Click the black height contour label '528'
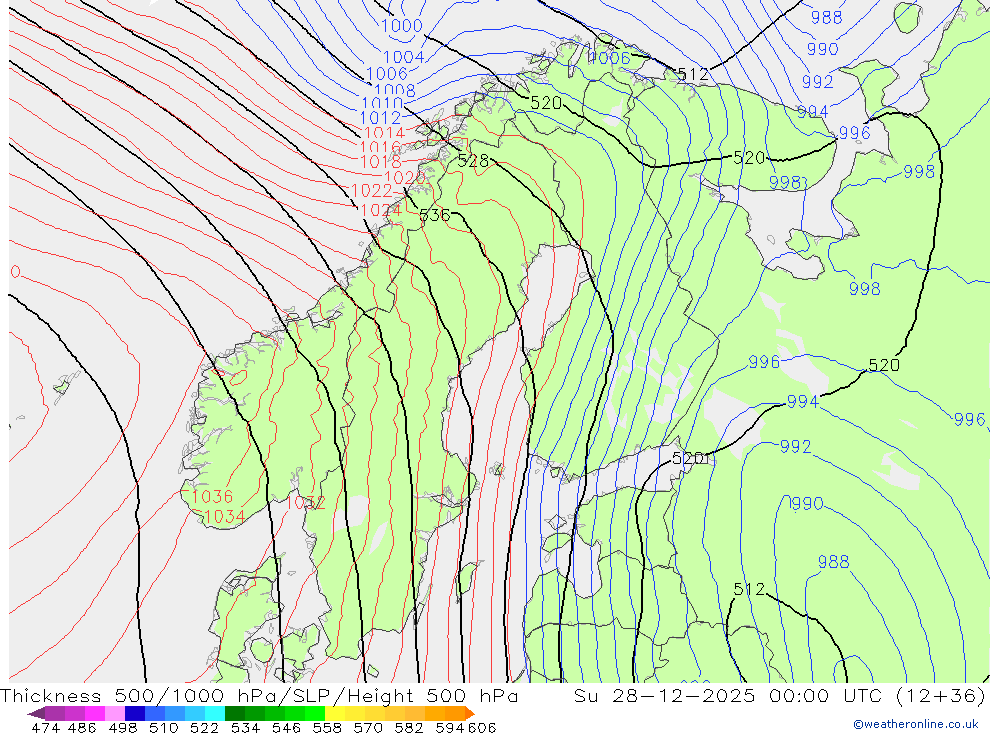The height and width of the screenshot is (733, 1000). (x=473, y=161)
